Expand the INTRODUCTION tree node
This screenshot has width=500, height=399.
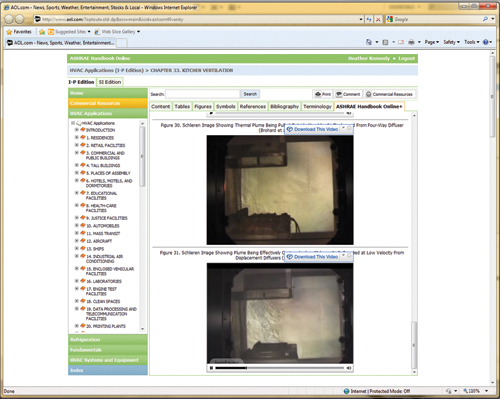pos(77,129)
